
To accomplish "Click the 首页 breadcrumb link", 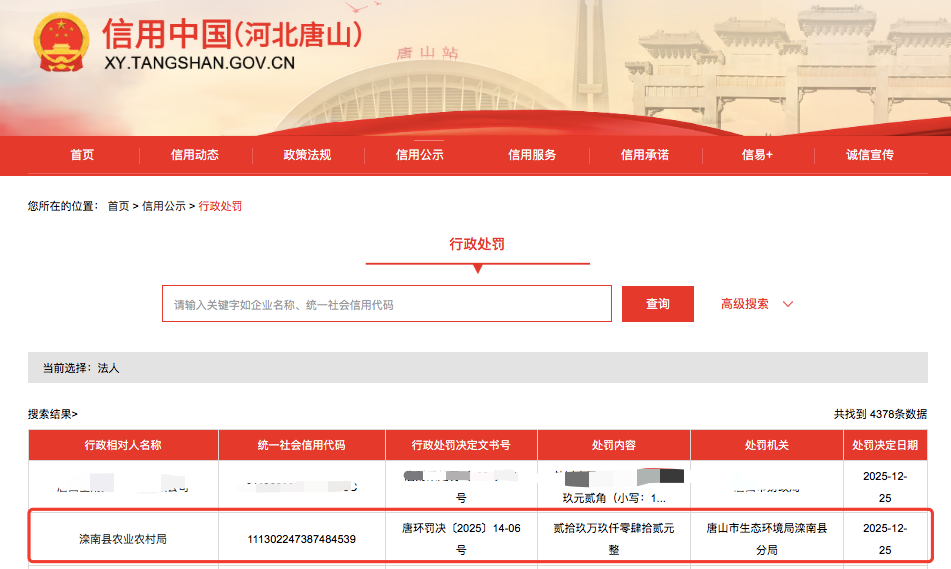I will tap(118, 206).
